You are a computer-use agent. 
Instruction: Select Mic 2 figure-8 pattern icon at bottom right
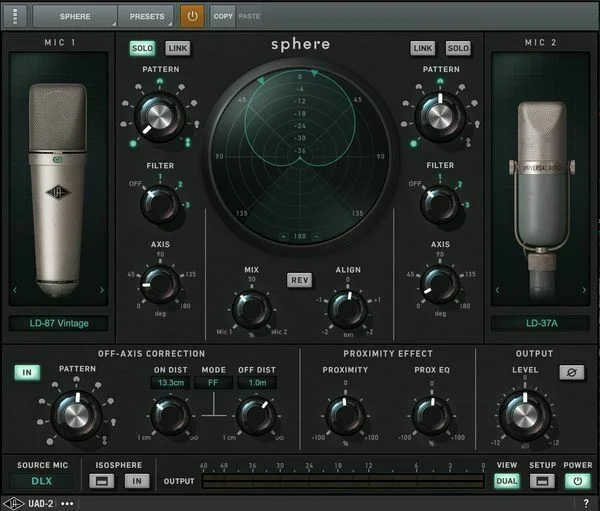click(x=468, y=142)
